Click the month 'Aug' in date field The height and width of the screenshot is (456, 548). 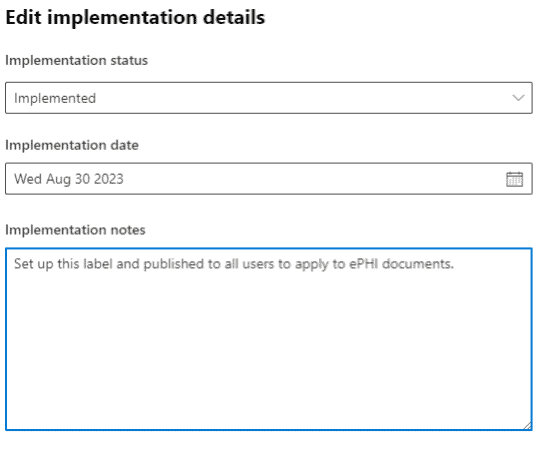coord(58,180)
